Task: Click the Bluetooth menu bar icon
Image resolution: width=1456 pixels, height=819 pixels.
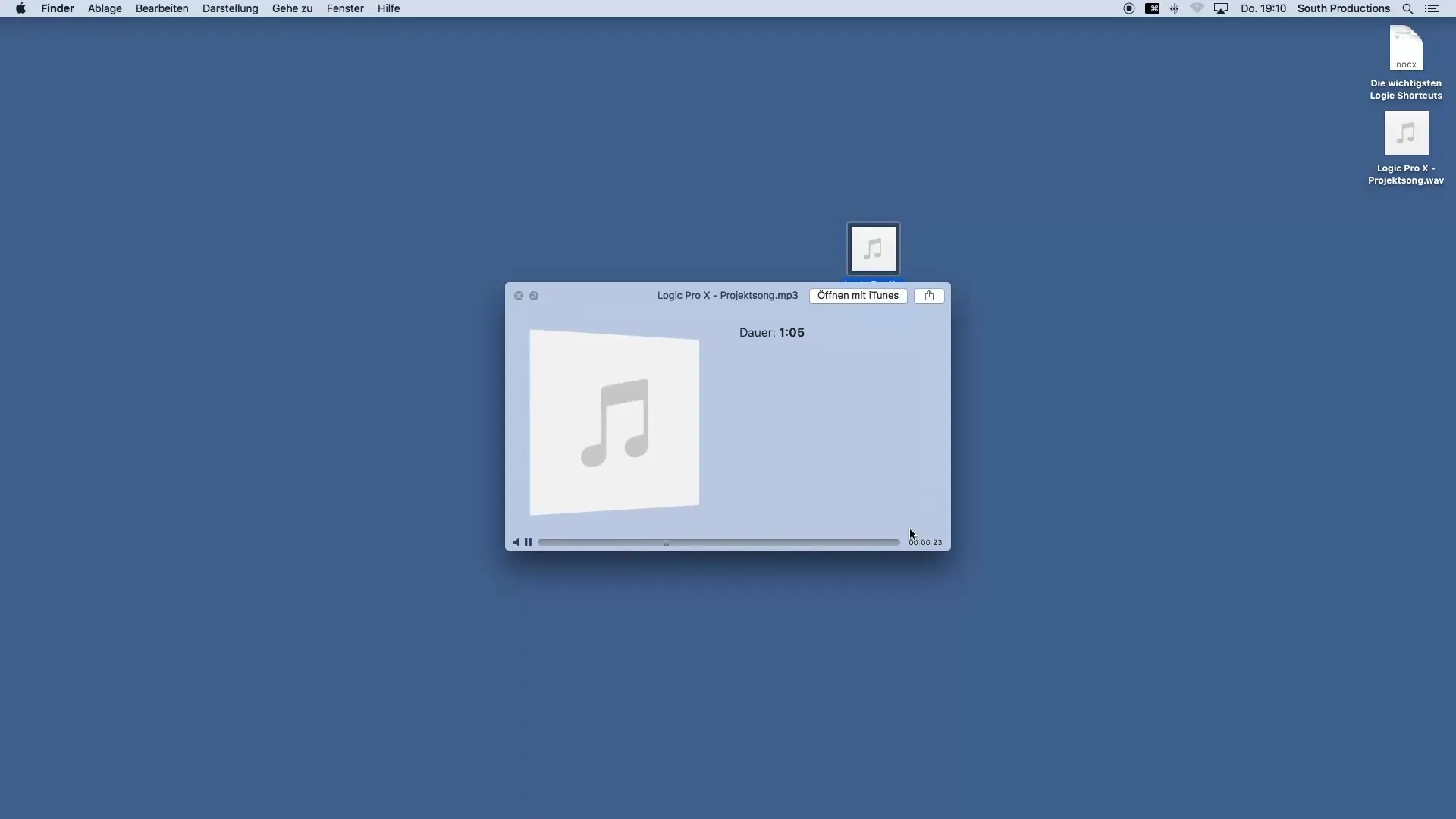Action: click(1175, 8)
